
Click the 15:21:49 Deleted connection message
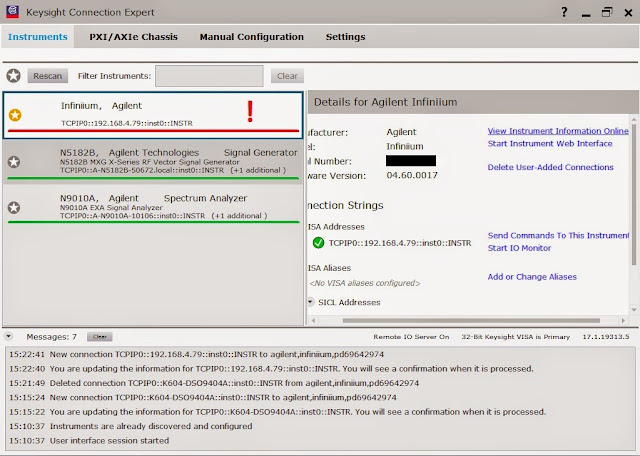(214, 383)
